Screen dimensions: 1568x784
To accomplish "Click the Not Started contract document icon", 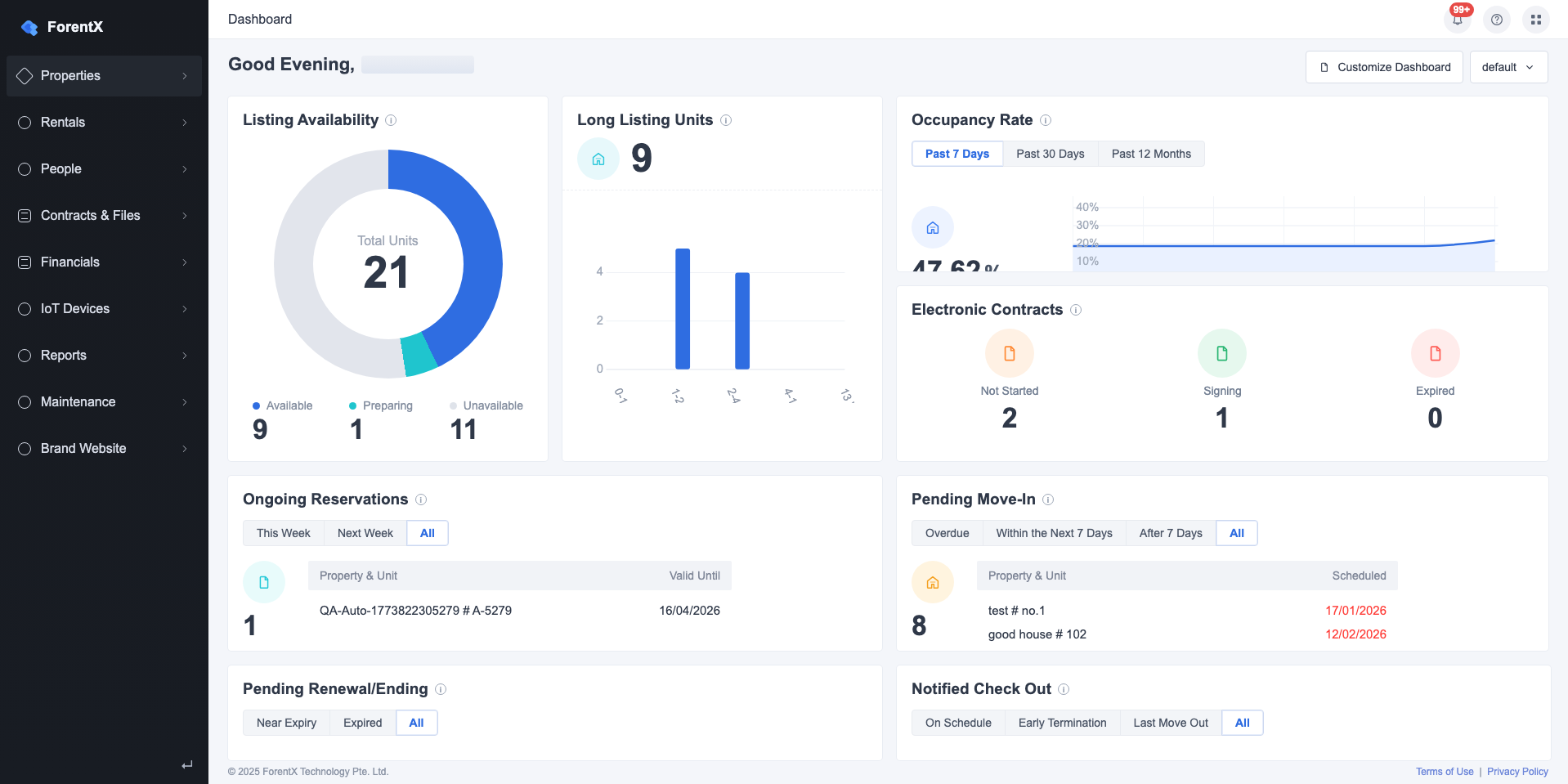I will point(1010,354).
